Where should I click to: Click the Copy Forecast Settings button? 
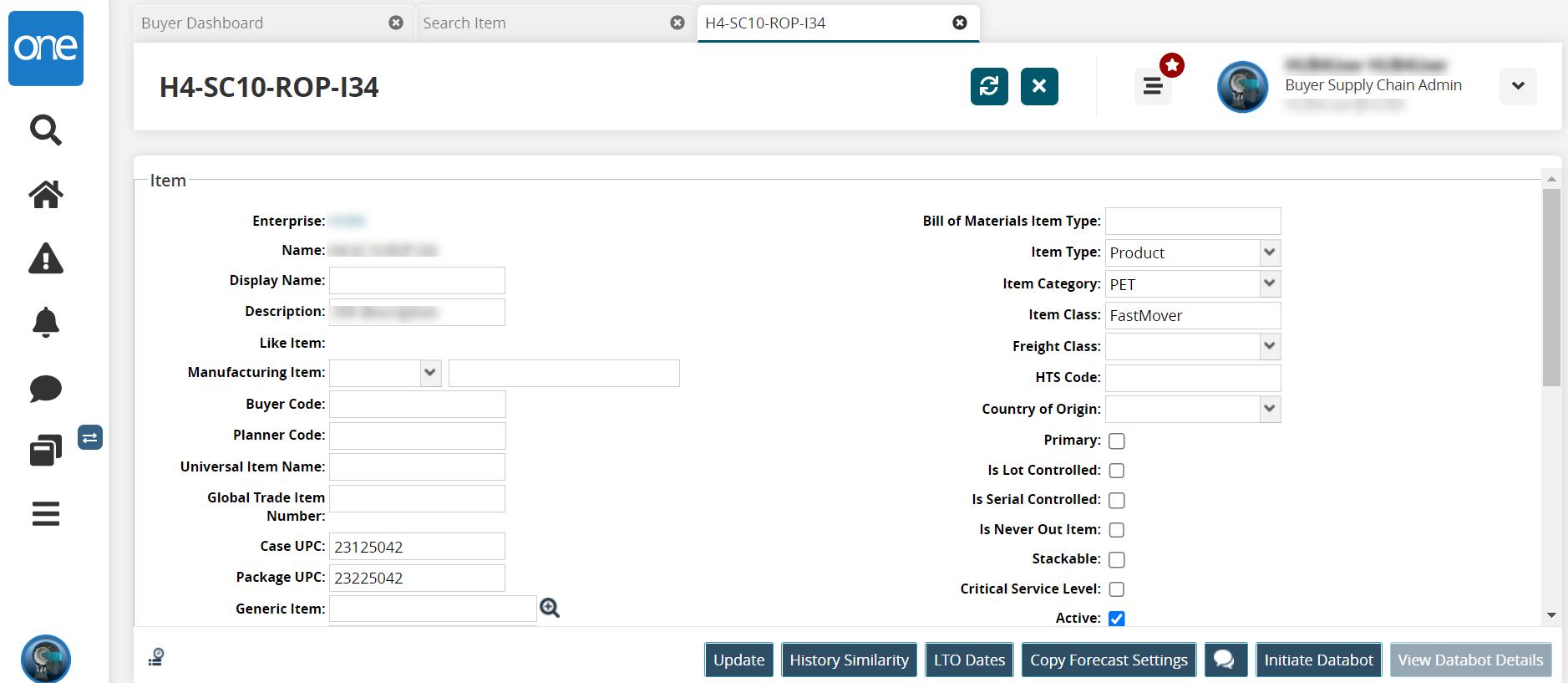pyautogui.click(x=1109, y=660)
